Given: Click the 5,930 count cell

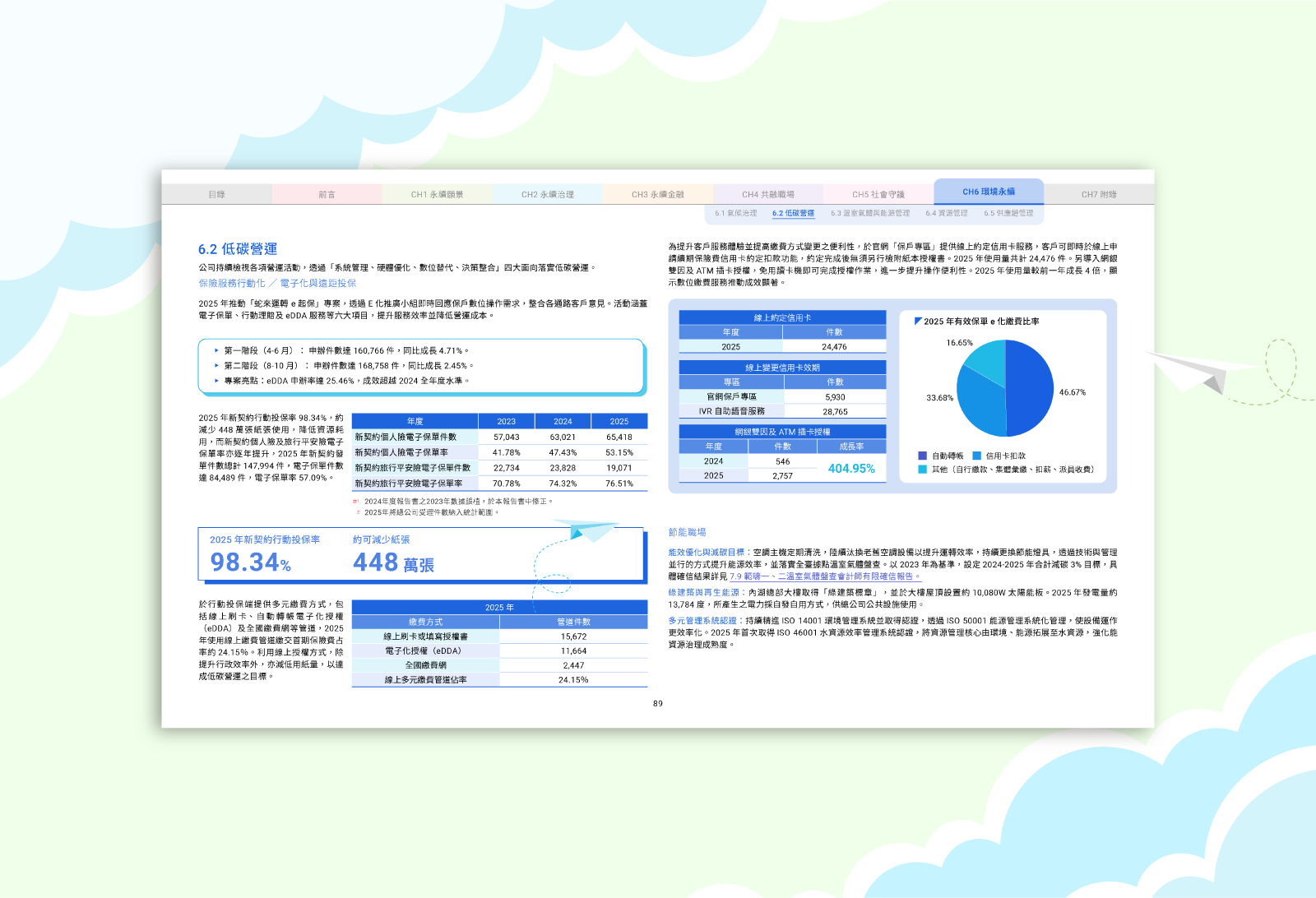Looking at the screenshot, I should (835, 397).
